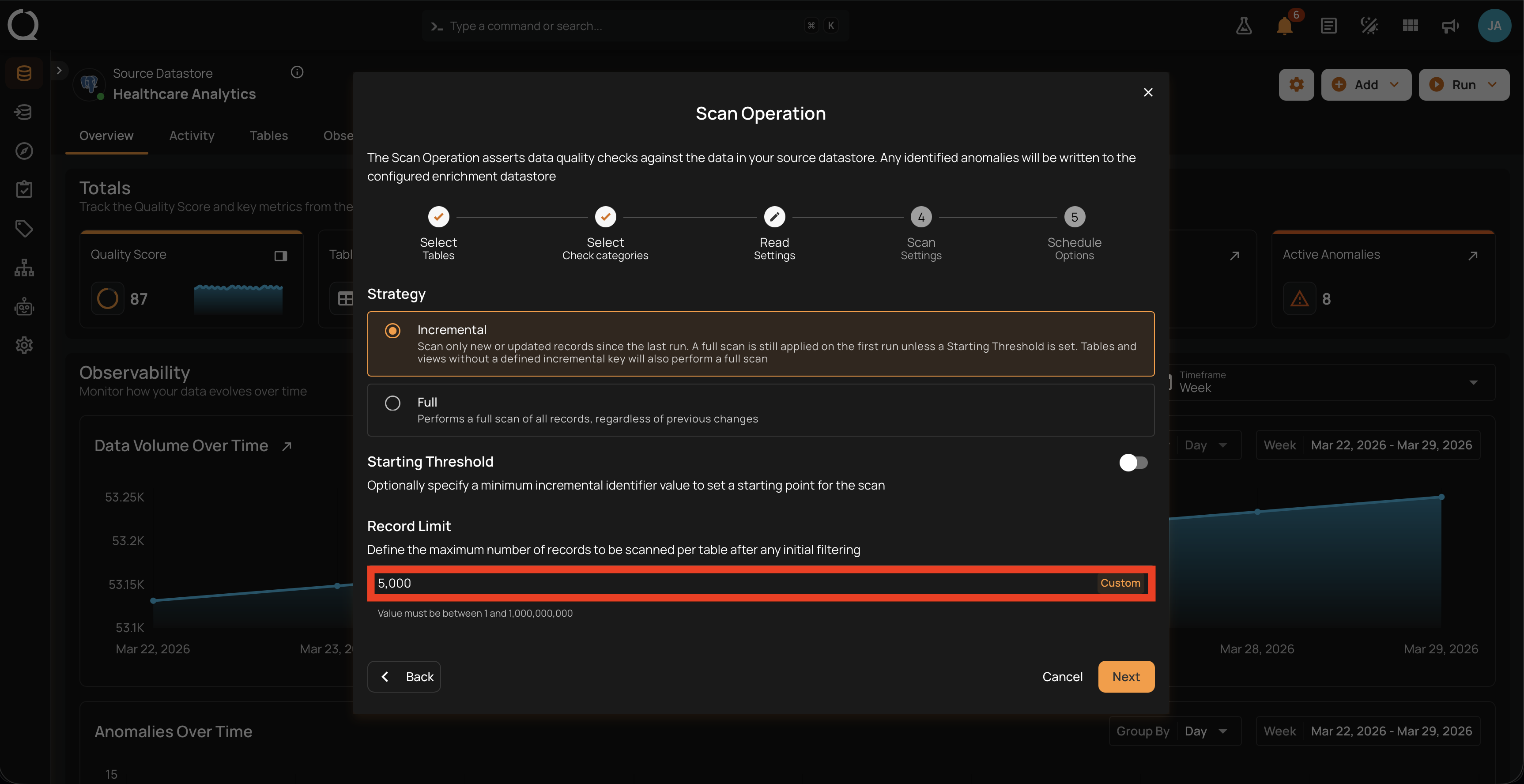
Task: Click the Quality Score trend sparkline
Action: [x=238, y=299]
